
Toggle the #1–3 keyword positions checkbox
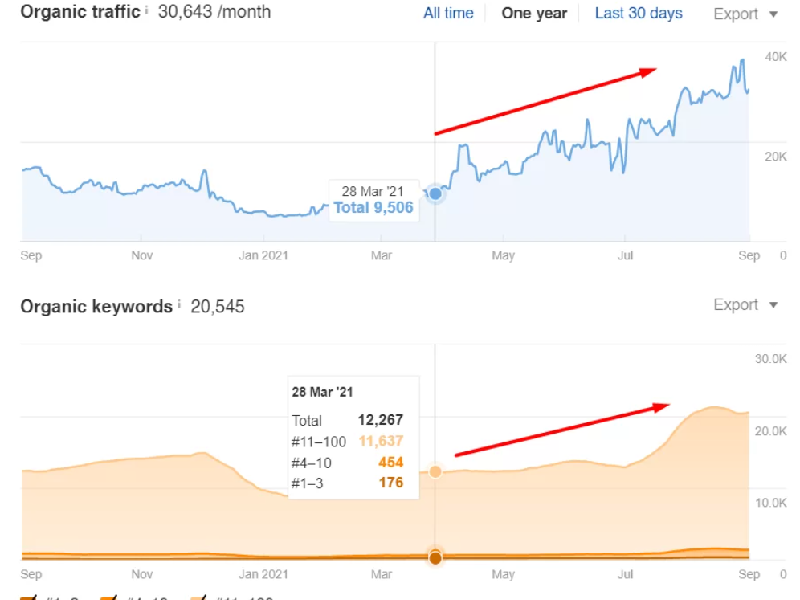pyautogui.click(x=28, y=597)
